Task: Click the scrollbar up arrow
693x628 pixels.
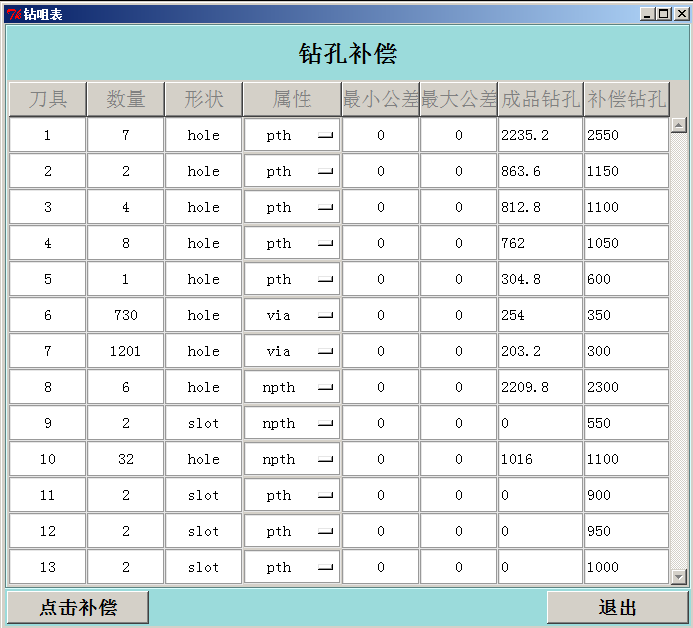Action: pyautogui.click(x=678, y=126)
